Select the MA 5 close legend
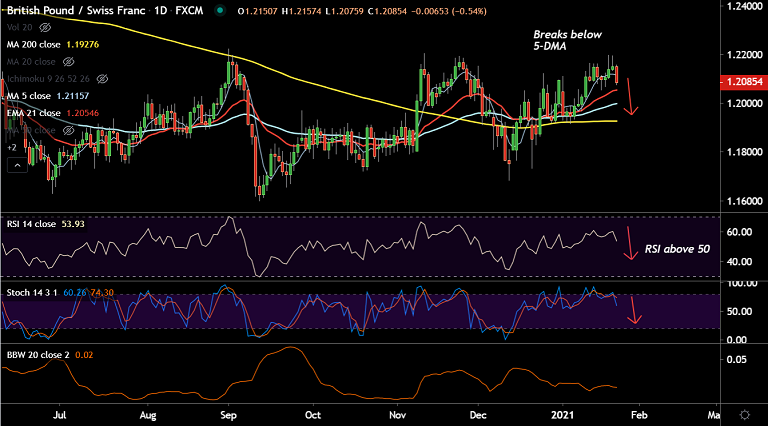 [28, 96]
